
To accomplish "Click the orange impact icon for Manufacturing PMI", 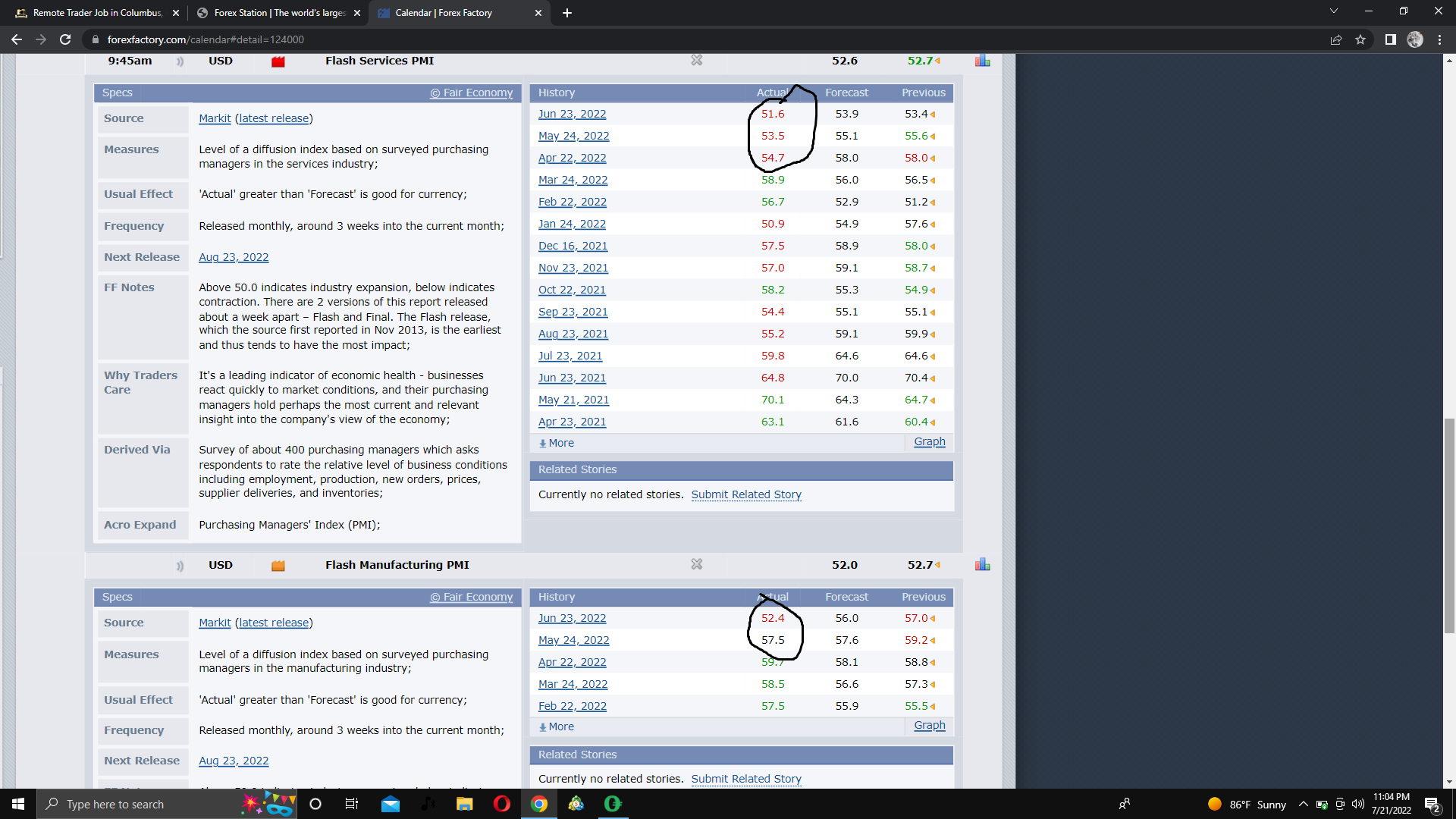I will pos(278,566).
